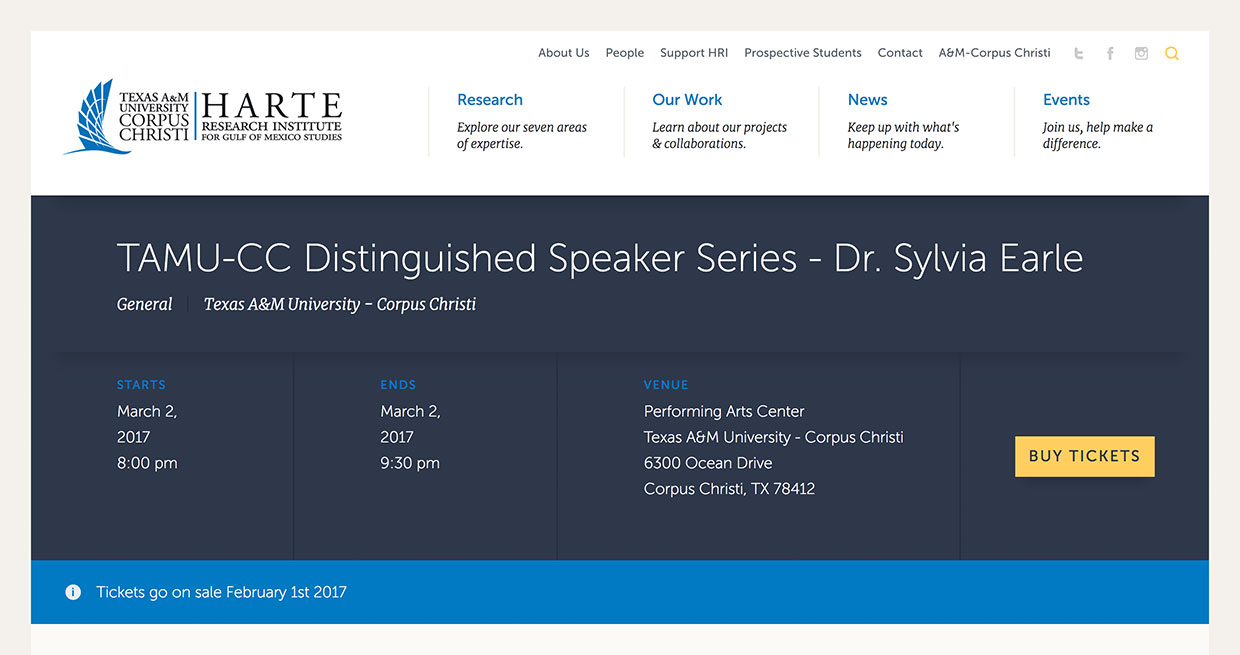Click 'Keep up with what's happening today' text
The width and height of the screenshot is (1240, 655).
[904, 135]
